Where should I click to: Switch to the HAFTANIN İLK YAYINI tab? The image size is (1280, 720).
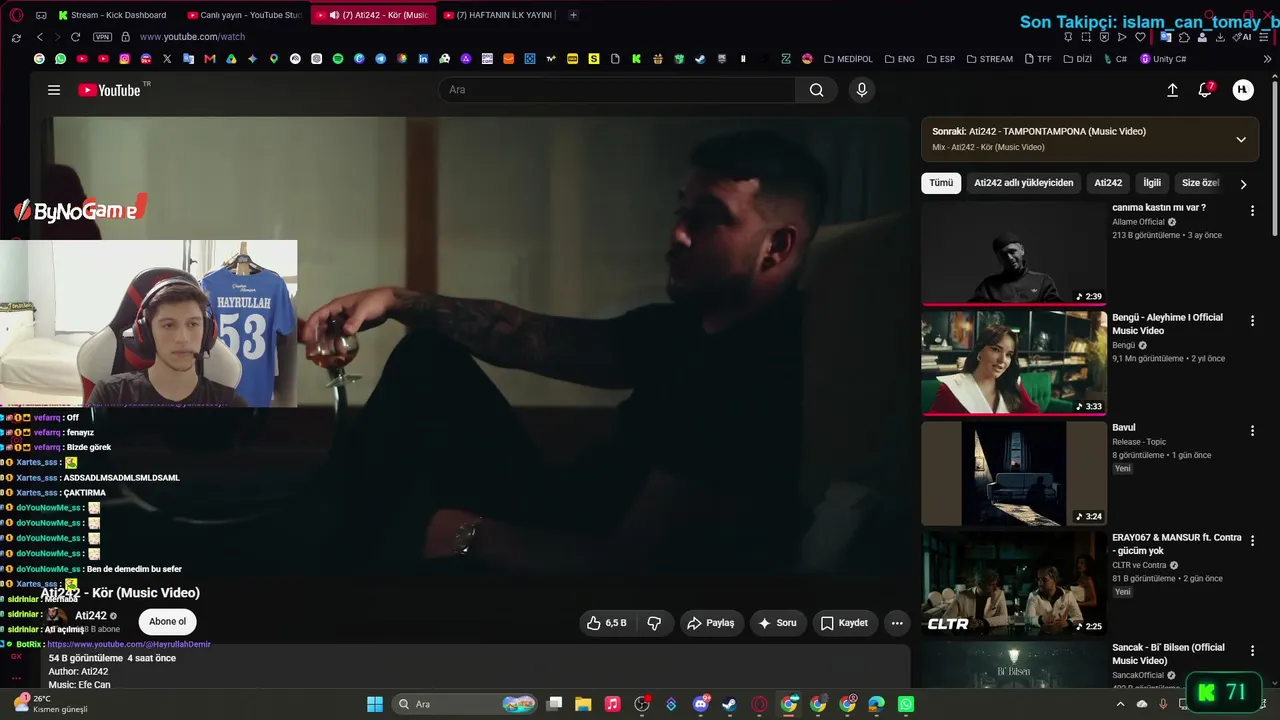498,15
